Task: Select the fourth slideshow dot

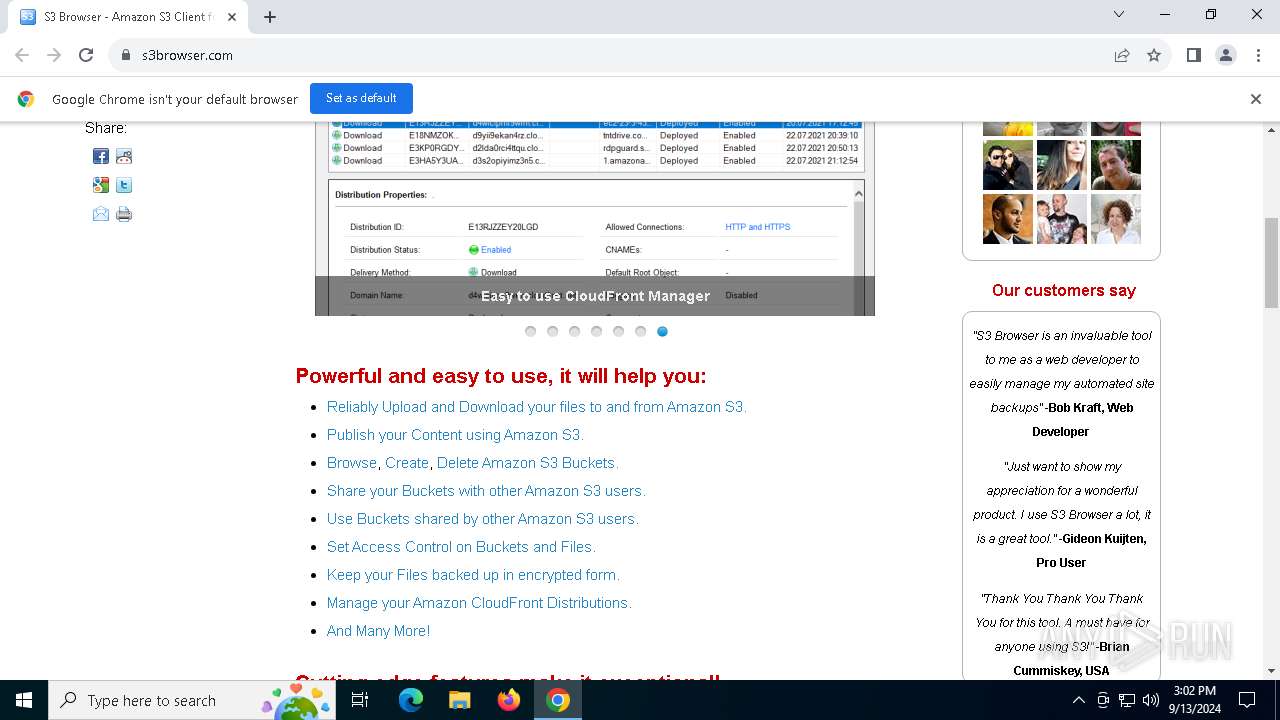Action: (596, 331)
